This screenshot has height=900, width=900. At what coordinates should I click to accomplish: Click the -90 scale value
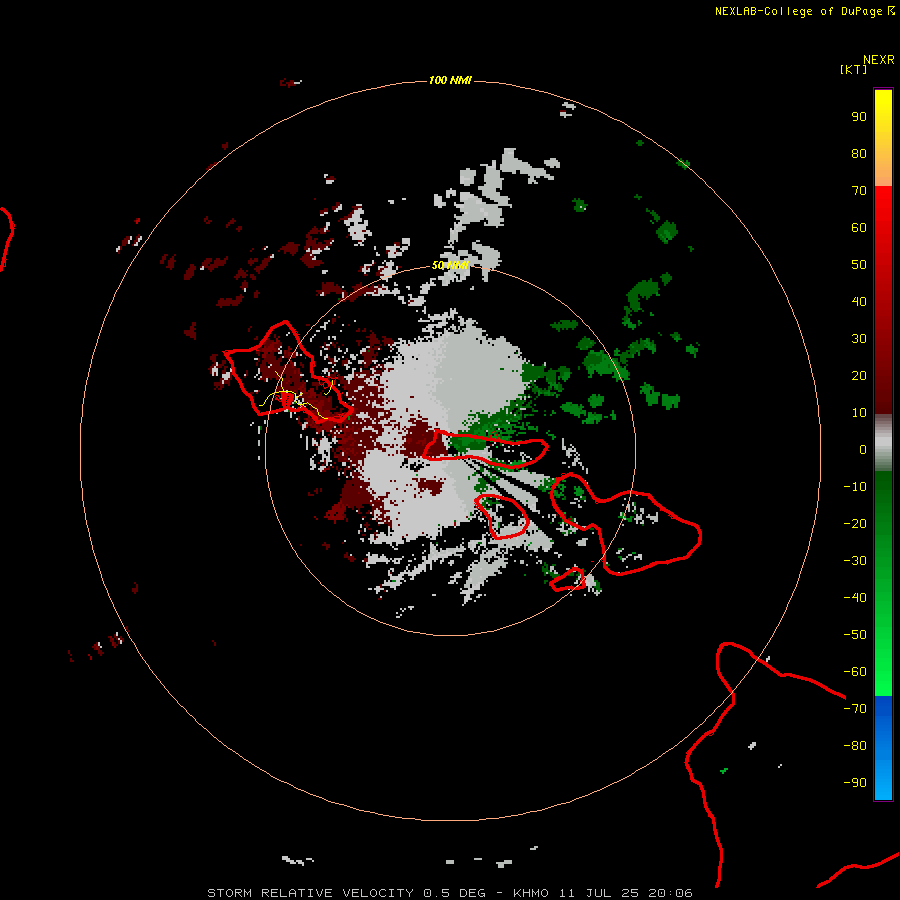pos(855,783)
